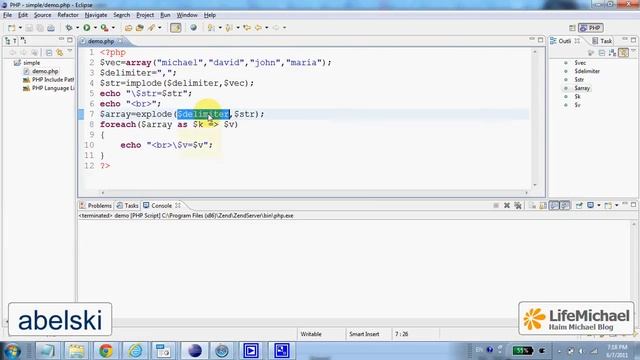Click Remove All Terminated Launches icon
This screenshot has width=640, height=360.
click(518, 205)
